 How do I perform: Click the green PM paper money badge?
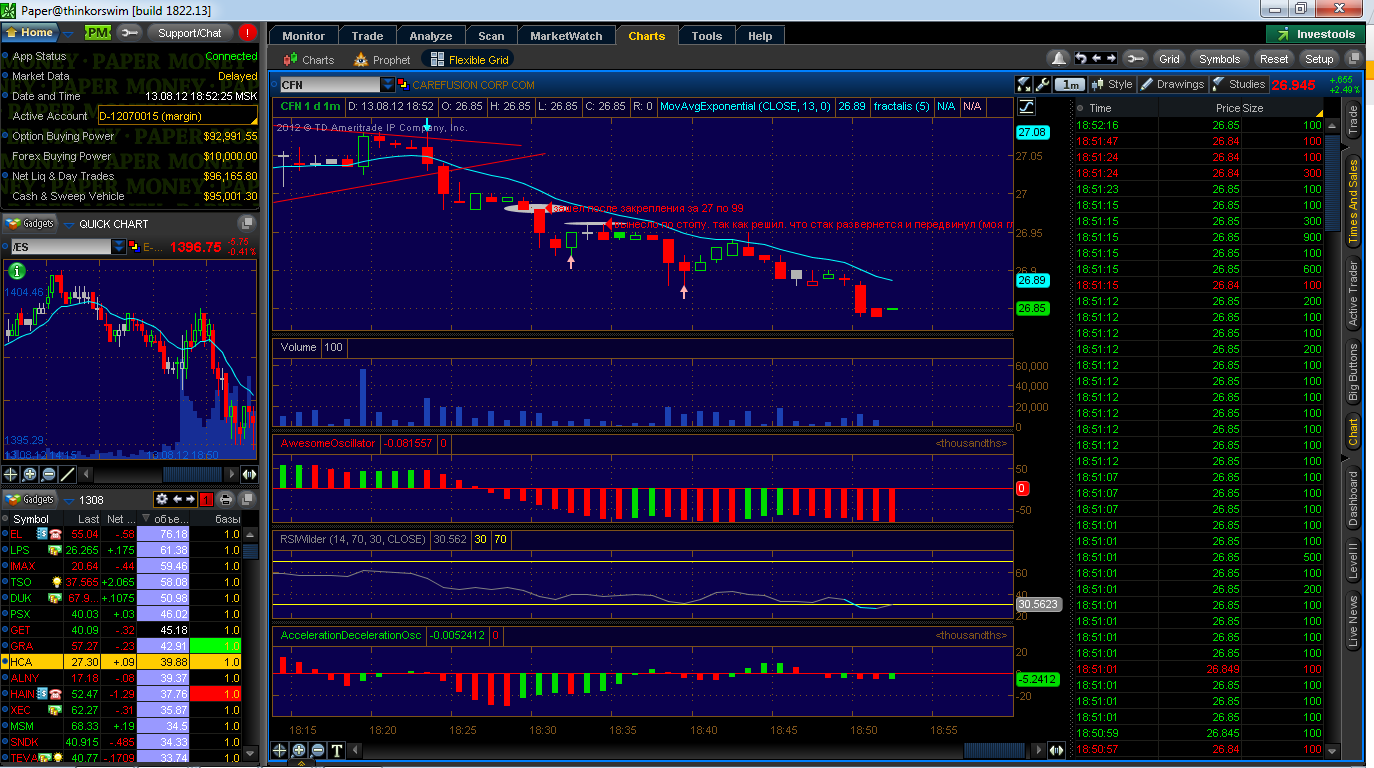[98, 33]
